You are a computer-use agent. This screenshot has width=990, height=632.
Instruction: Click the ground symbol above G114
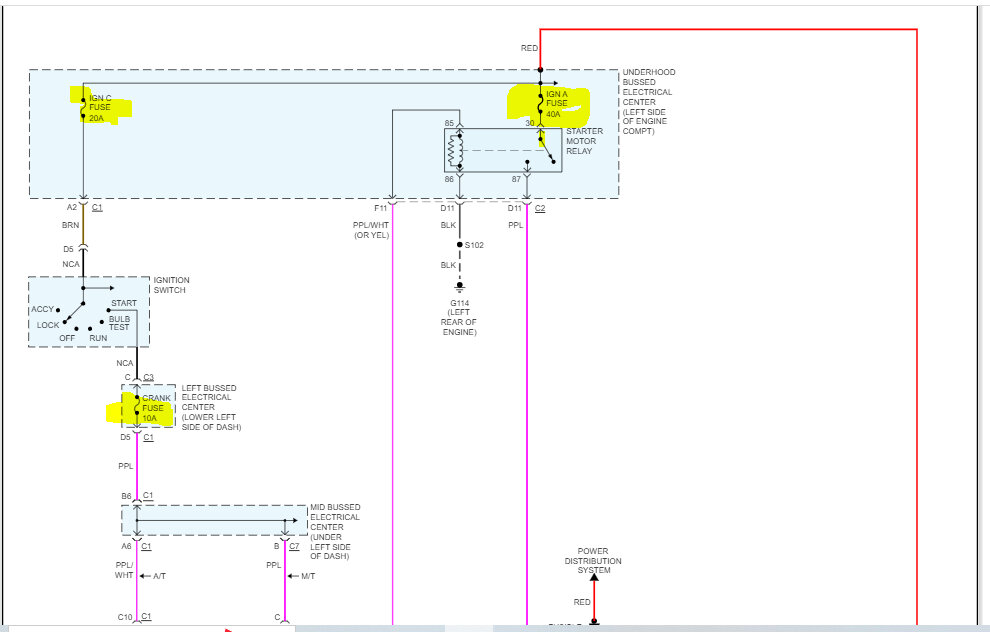coord(460,288)
